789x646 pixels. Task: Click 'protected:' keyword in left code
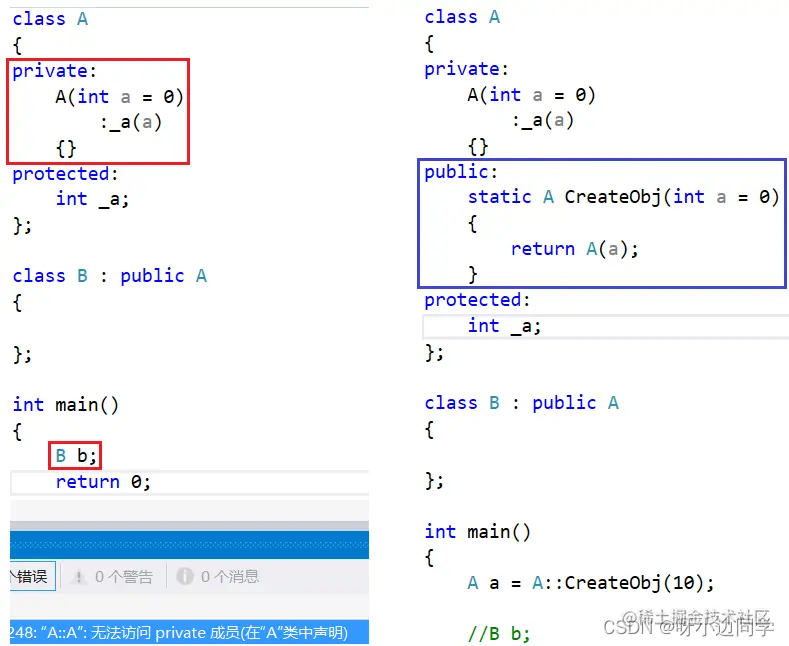point(65,174)
